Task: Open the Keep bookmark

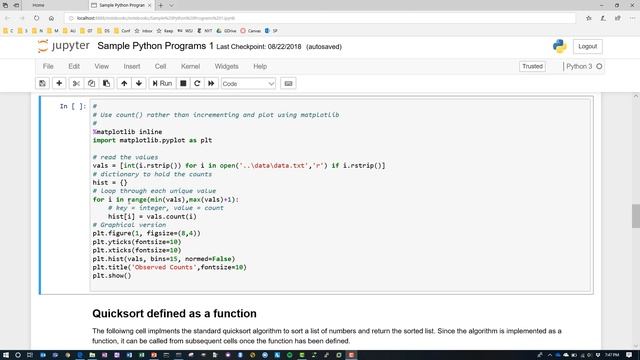Action: (x=165, y=31)
